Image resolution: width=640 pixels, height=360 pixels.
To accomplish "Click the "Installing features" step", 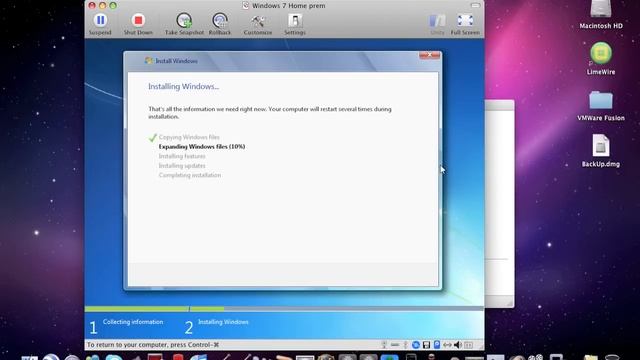I will [182, 156].
